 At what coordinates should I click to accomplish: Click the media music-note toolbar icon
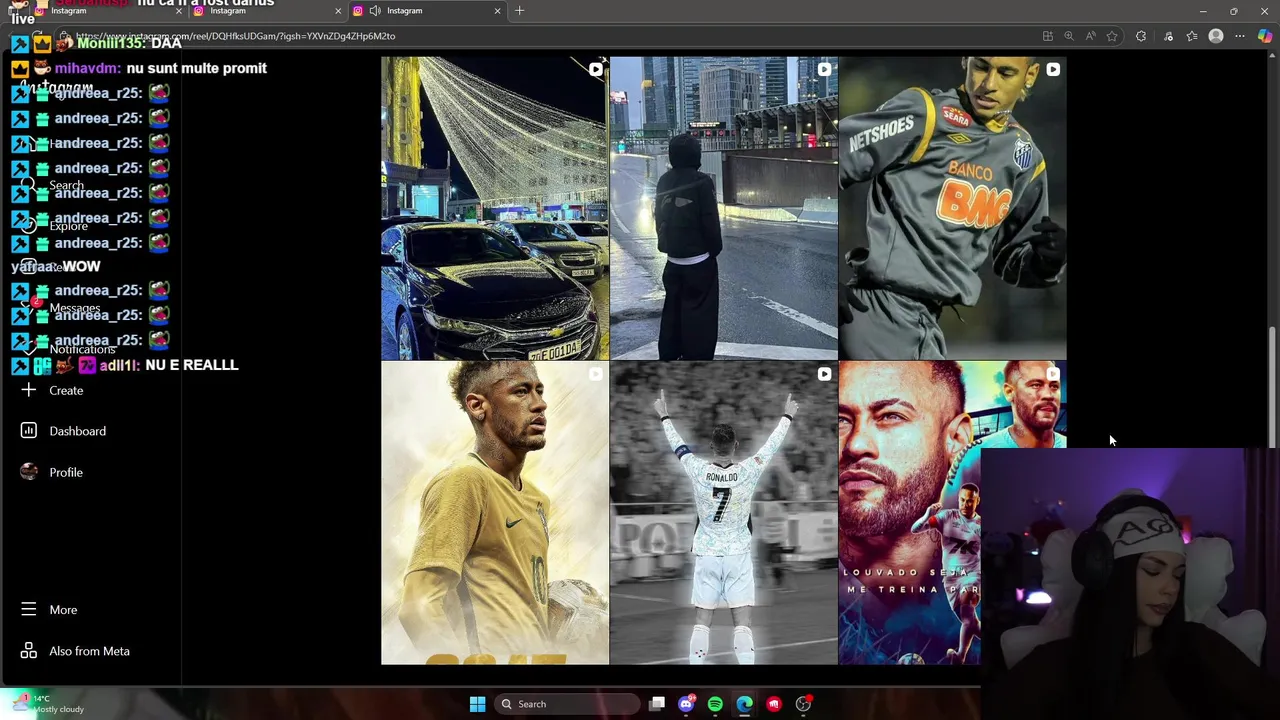pos(1168,36)
